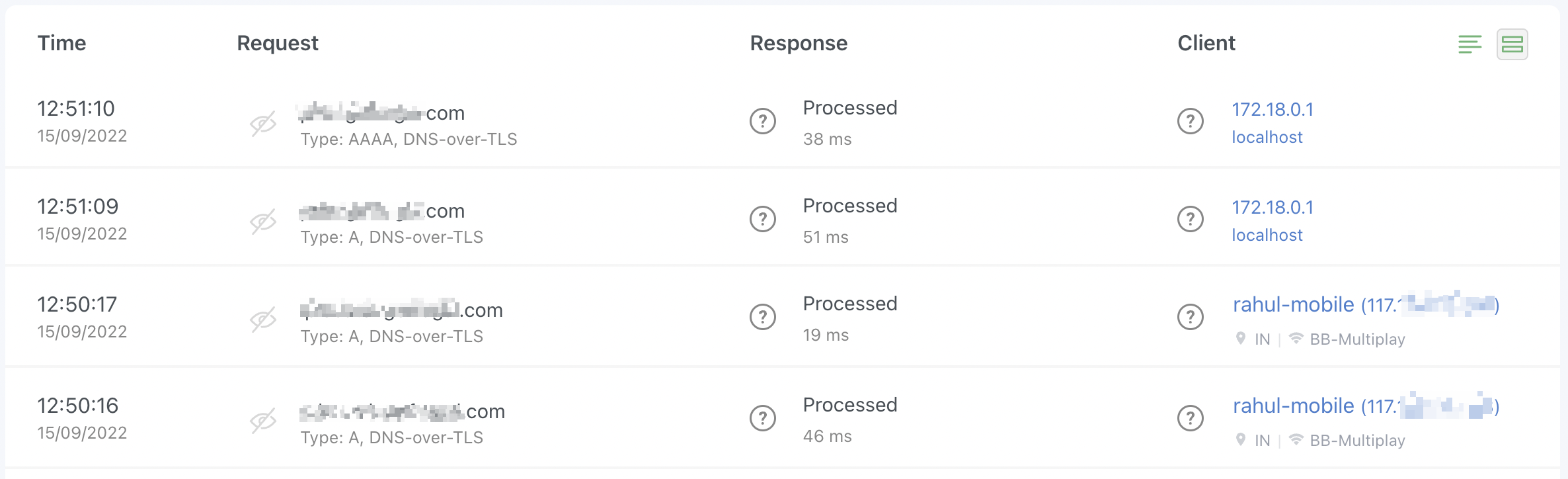Reveal the hidden domain in the 12:51:09 row
1568x479 pixels.
(263, 222)
